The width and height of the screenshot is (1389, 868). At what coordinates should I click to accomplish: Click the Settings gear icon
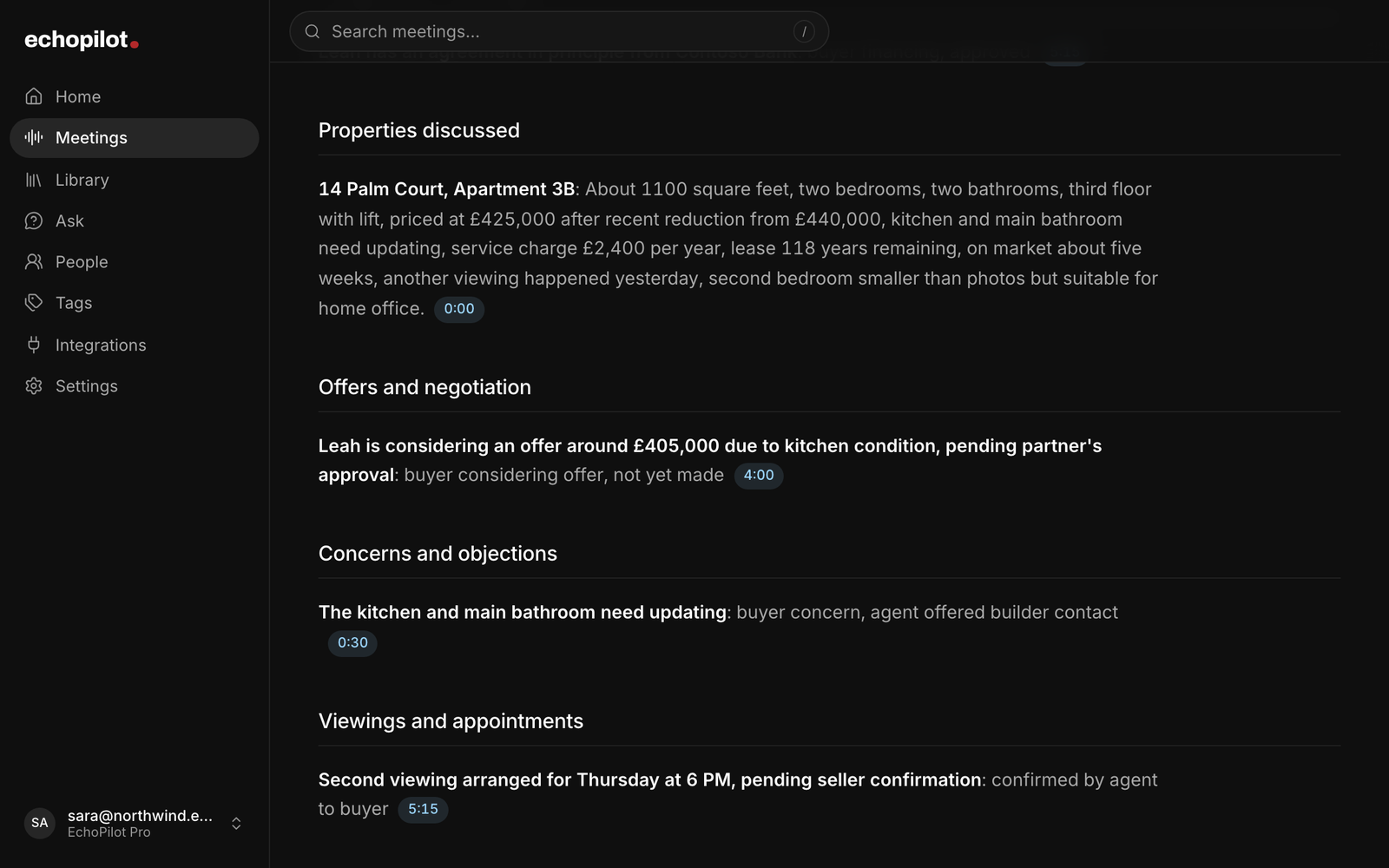(34, 385)
